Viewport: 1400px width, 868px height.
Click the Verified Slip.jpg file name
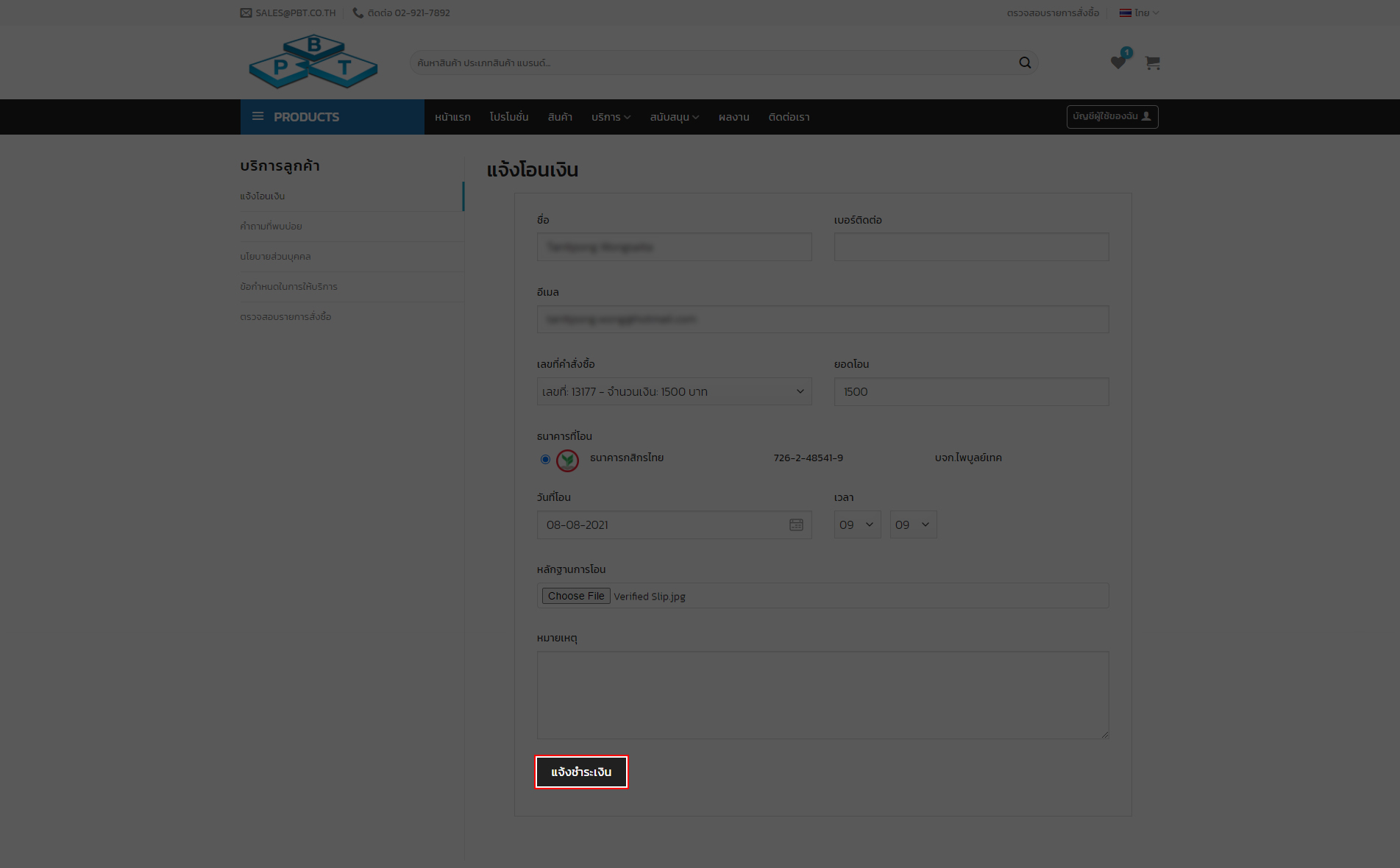tap(650, 597)
